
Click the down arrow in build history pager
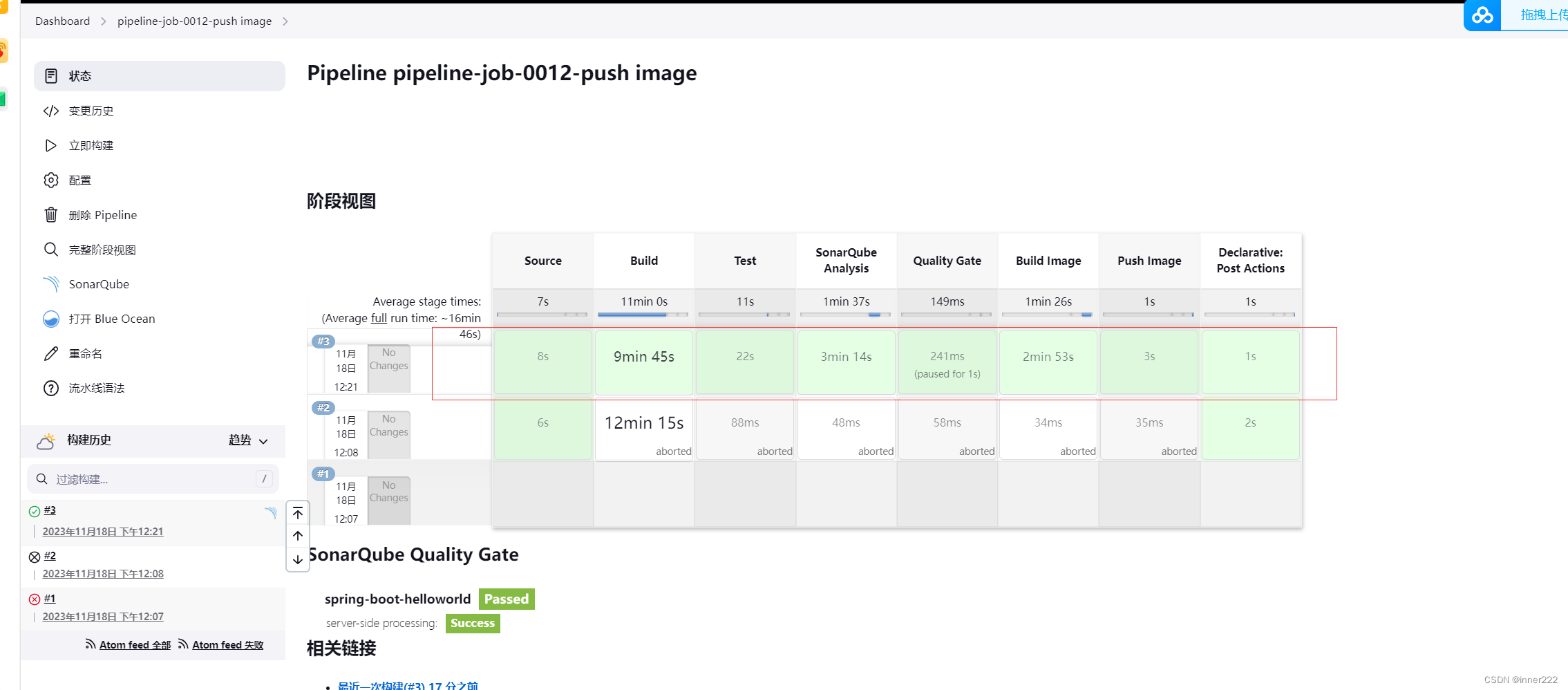pyautogui.click(x=298, y=559)
